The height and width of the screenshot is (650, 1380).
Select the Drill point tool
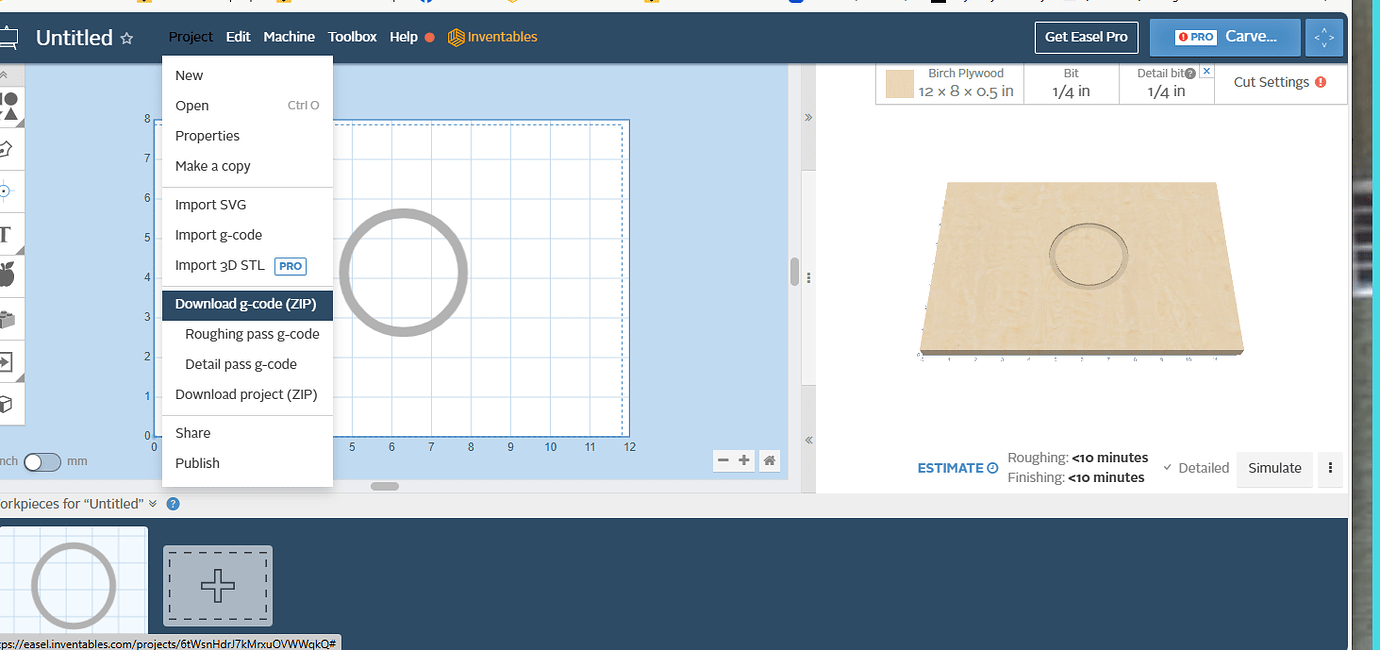pos(8,191)
